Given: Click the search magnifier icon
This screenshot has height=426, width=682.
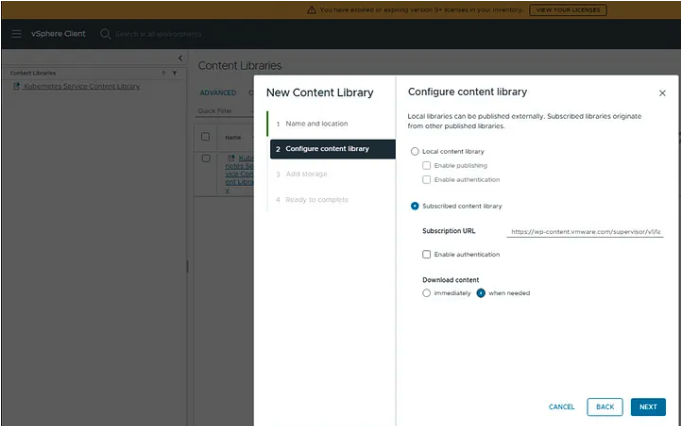Looking at the screenshot, I should pyautogui.click(x=106, y=34).
